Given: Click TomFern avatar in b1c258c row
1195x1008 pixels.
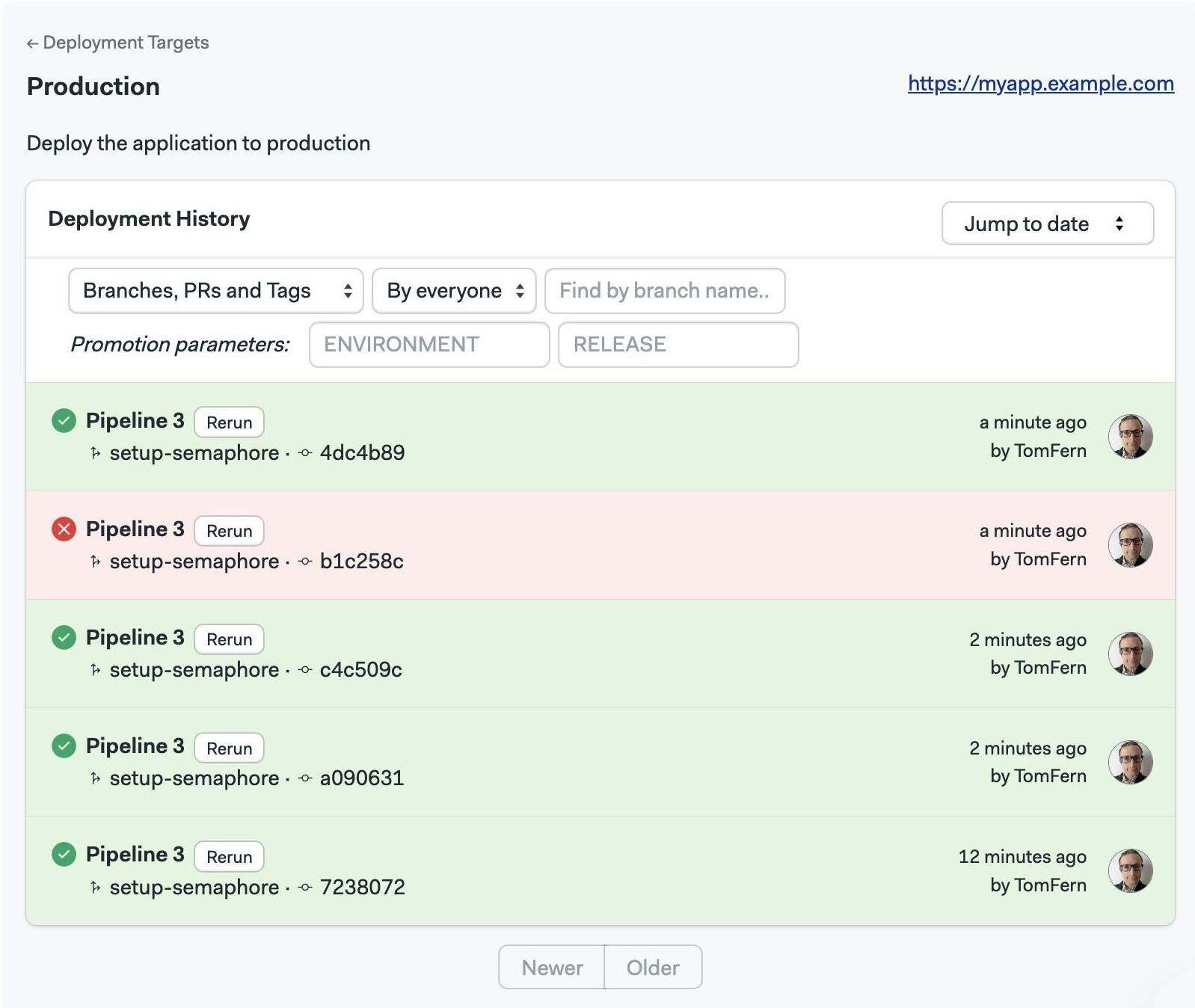Looking at the screenshot, I should point(1130,545).
